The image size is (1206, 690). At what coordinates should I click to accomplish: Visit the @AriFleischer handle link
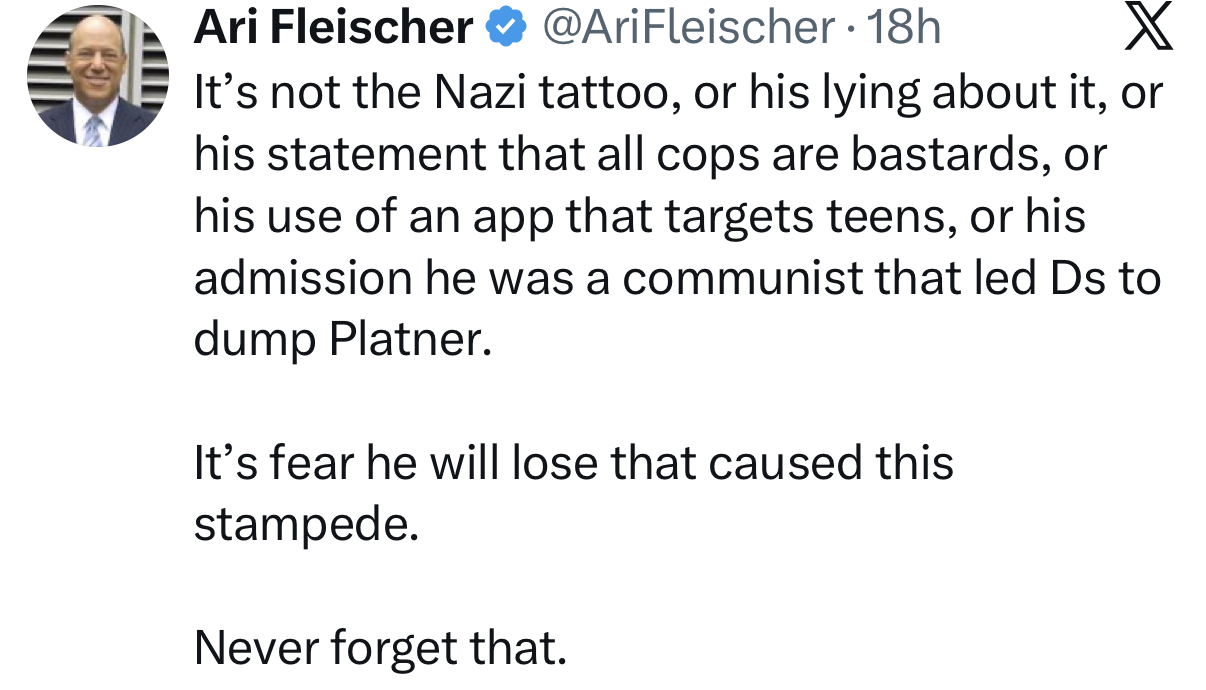pyautogui.click(x=688, y=28)
